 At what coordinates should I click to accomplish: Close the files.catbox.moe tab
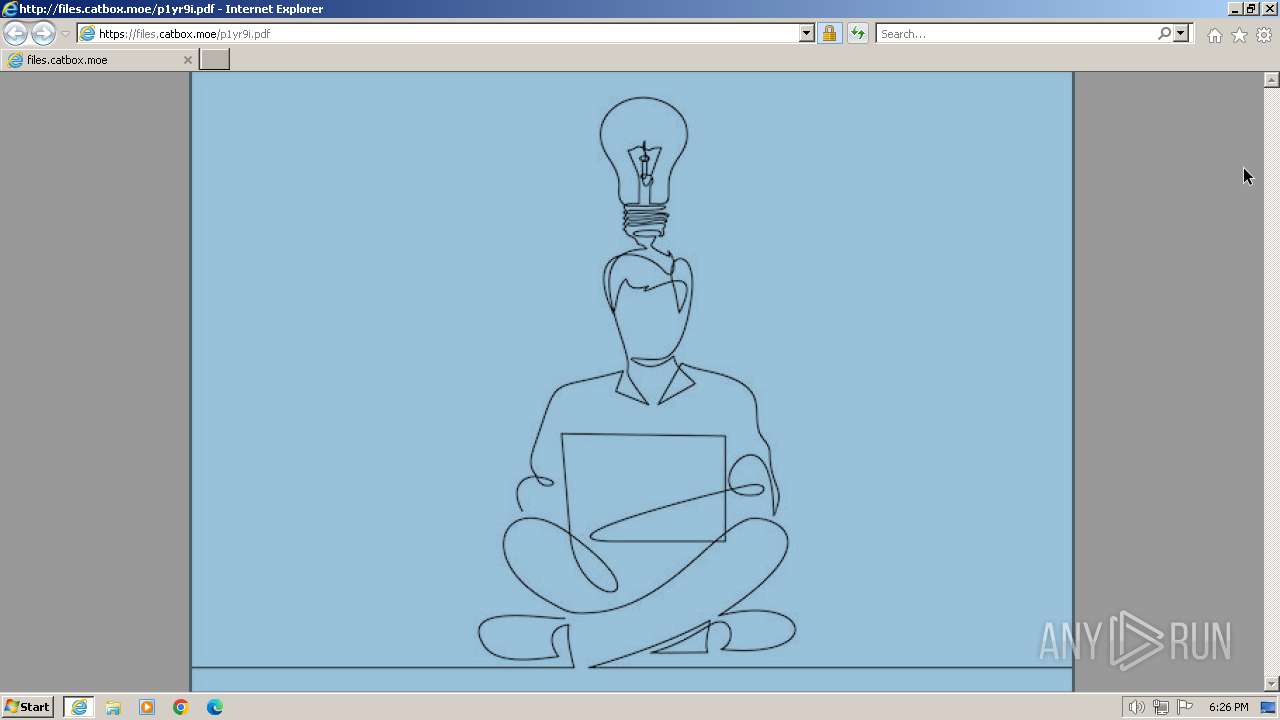pyautogui.click(x=187, y=60)
